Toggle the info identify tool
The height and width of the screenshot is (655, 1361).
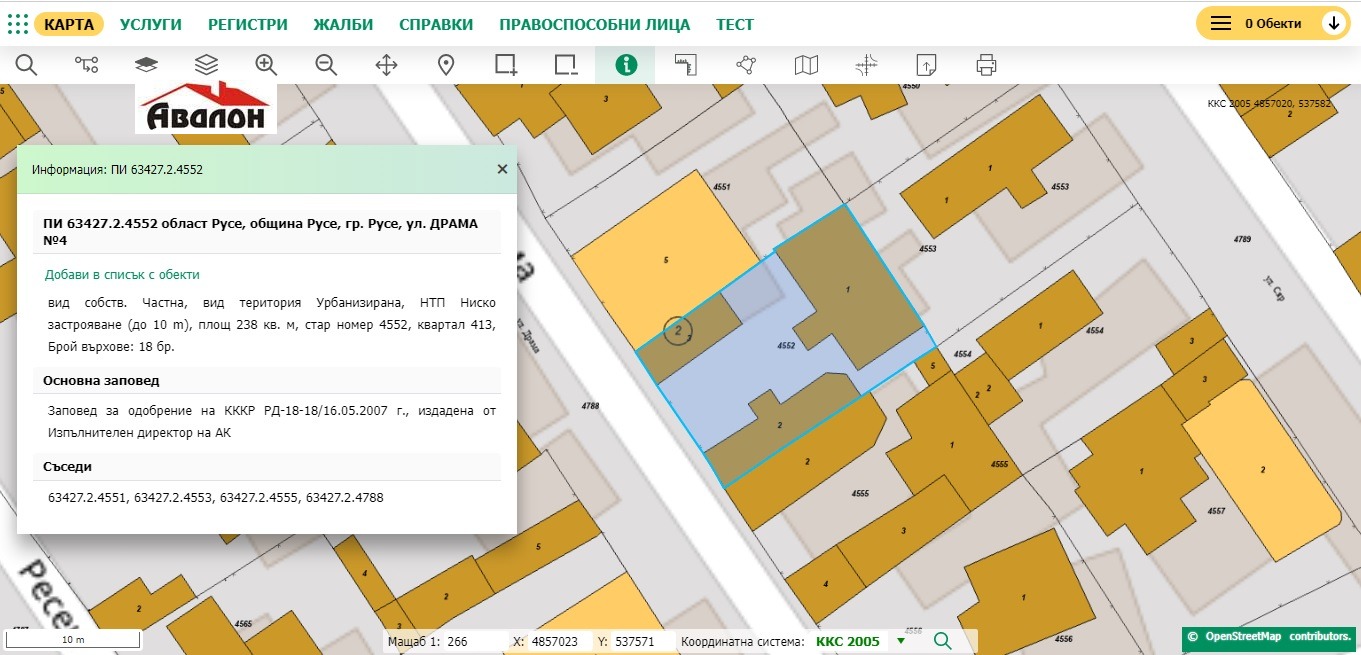pos(626,65)
